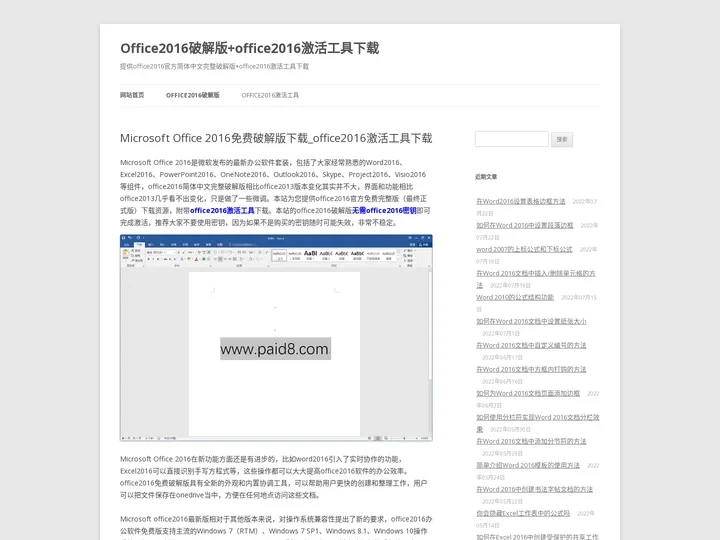Open article Word 2010的公式结构功能
Viewport: 720px width, 540px height.
[515, 297]
